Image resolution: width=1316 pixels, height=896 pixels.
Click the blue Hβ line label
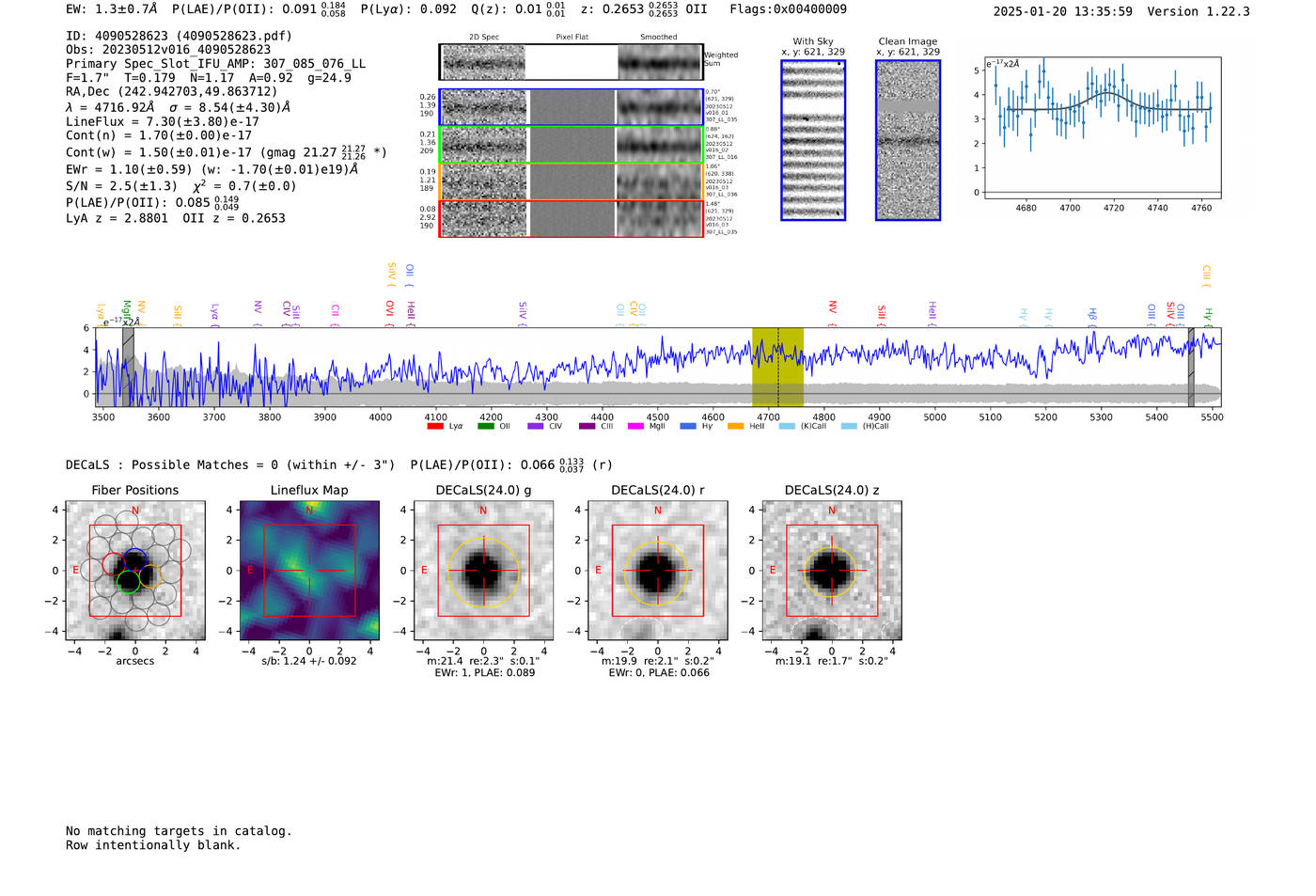pyautogui.click(x=1092, y=316)
